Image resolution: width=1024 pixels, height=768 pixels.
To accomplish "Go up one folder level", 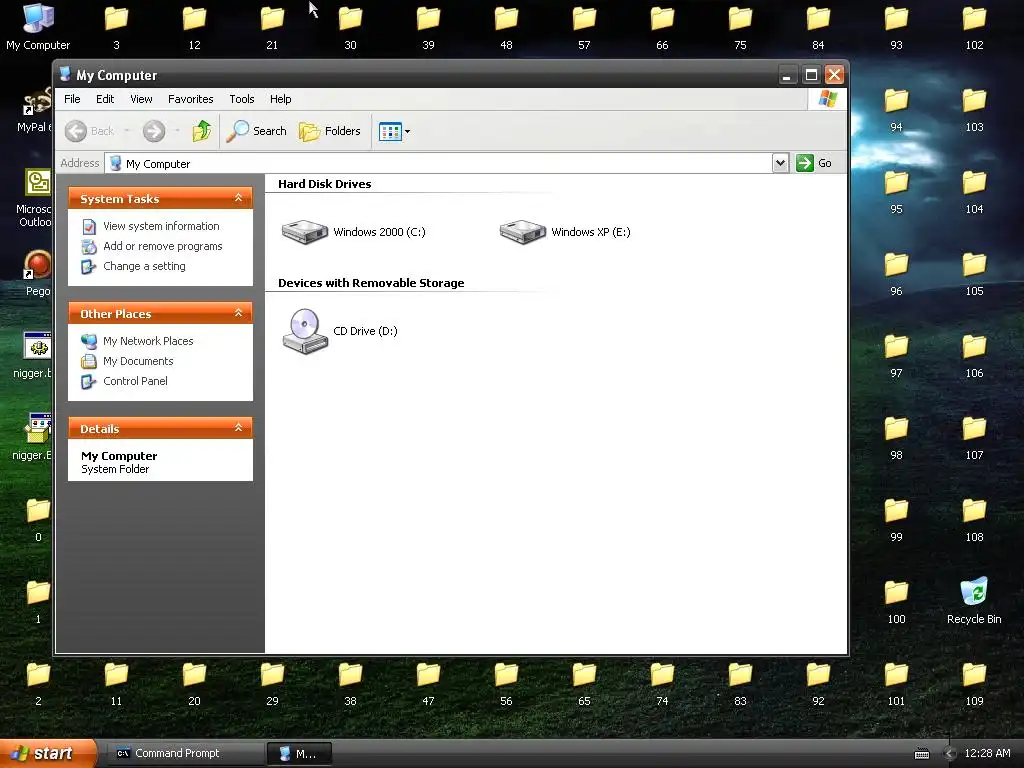I will pos(202,131).
